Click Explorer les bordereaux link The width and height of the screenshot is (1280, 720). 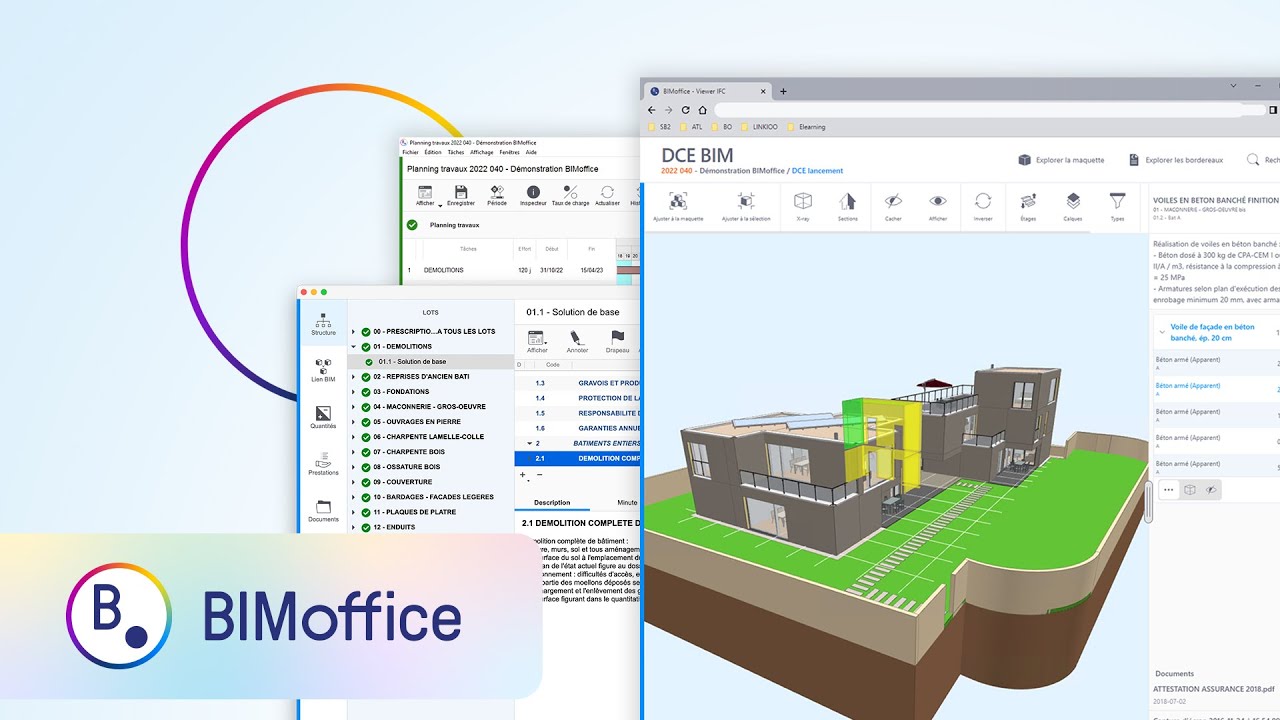tap(1176, 160)
